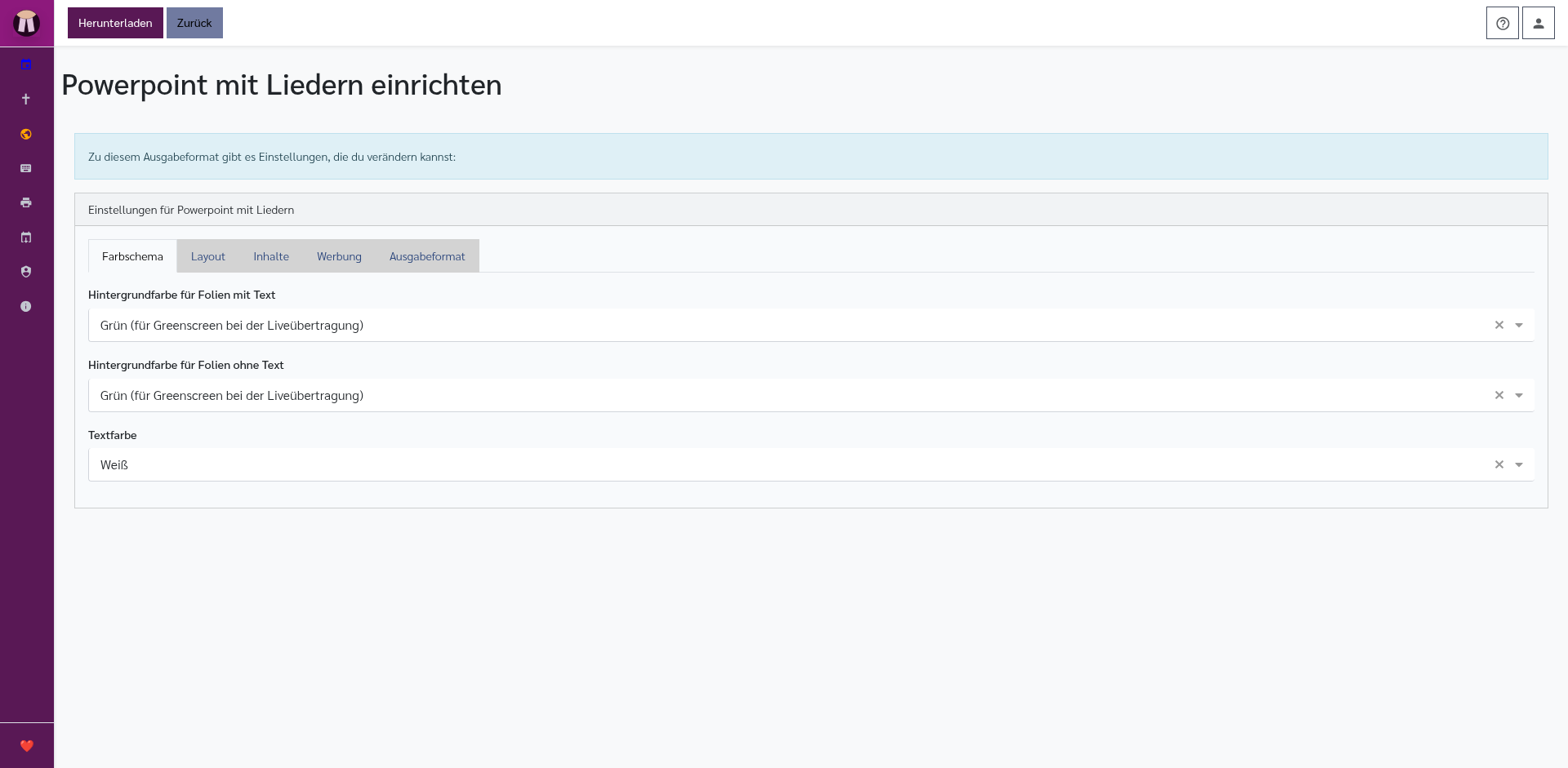The image size is (1568, 768).
Task: Click the Weiß value in Textfarbe field
Action: [114, 465]
